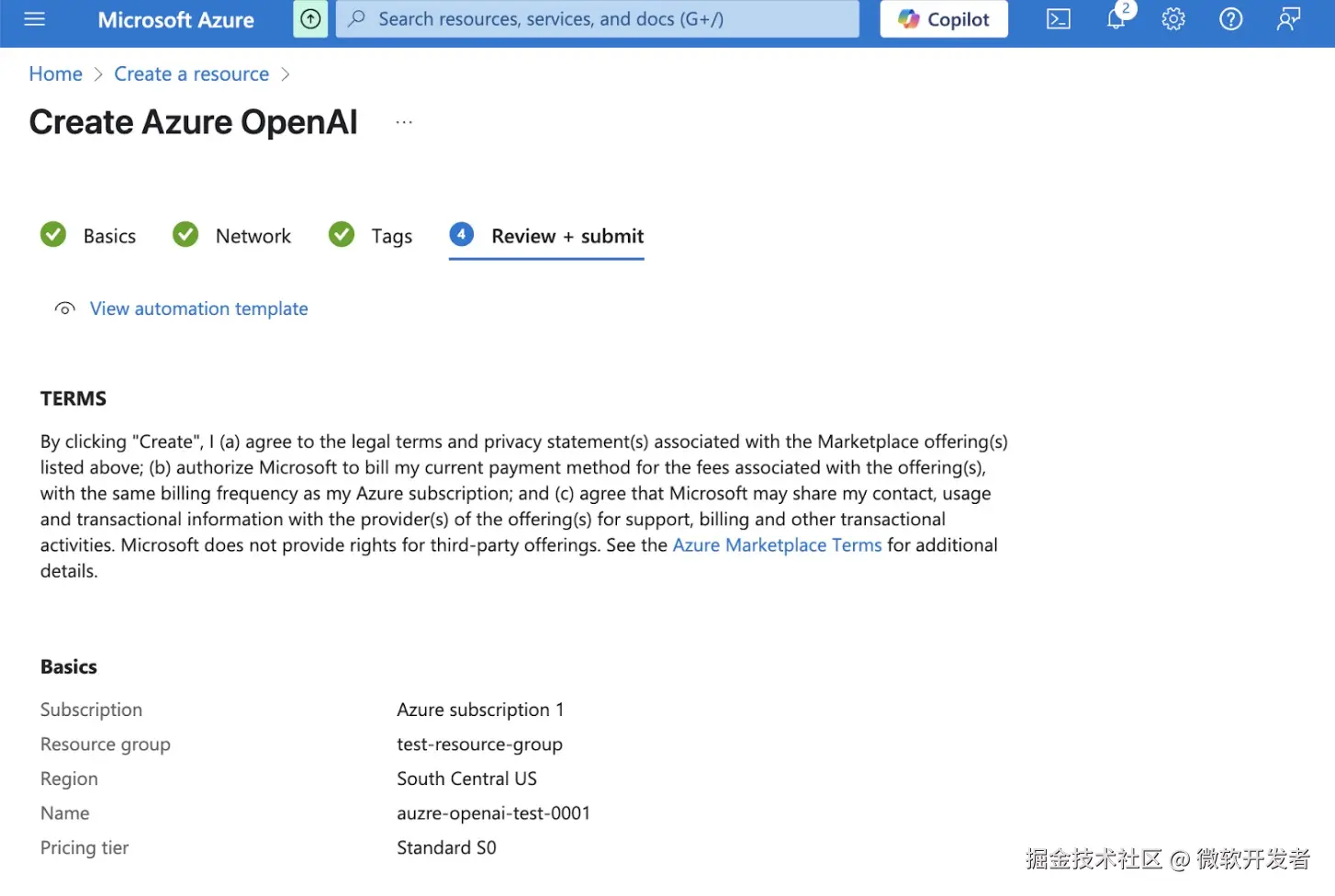Click the Resource group label
The height and width of the screenshot is (896, 1335).
tap(106, 745)
